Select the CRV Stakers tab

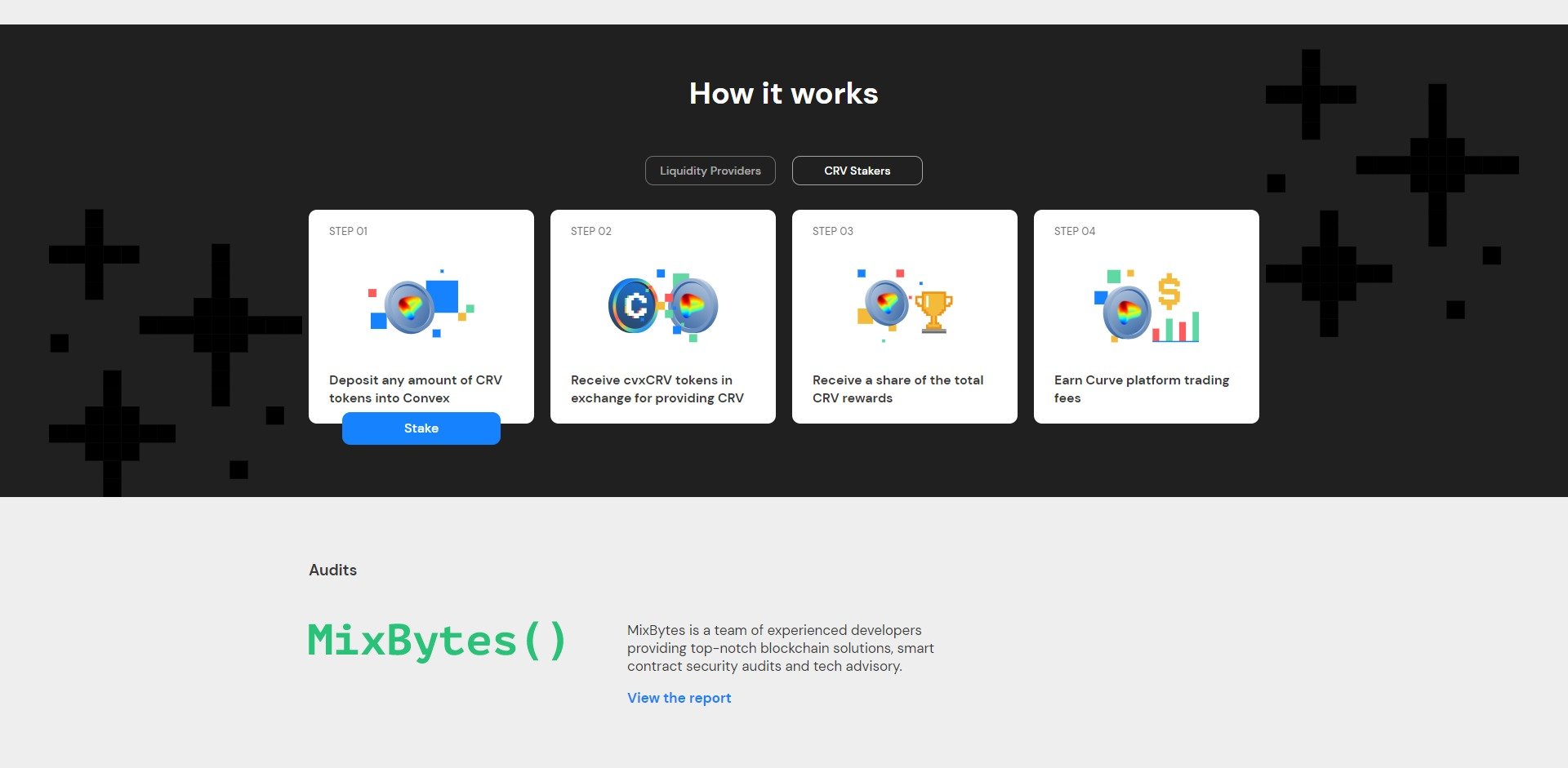[x=857, y=171]
